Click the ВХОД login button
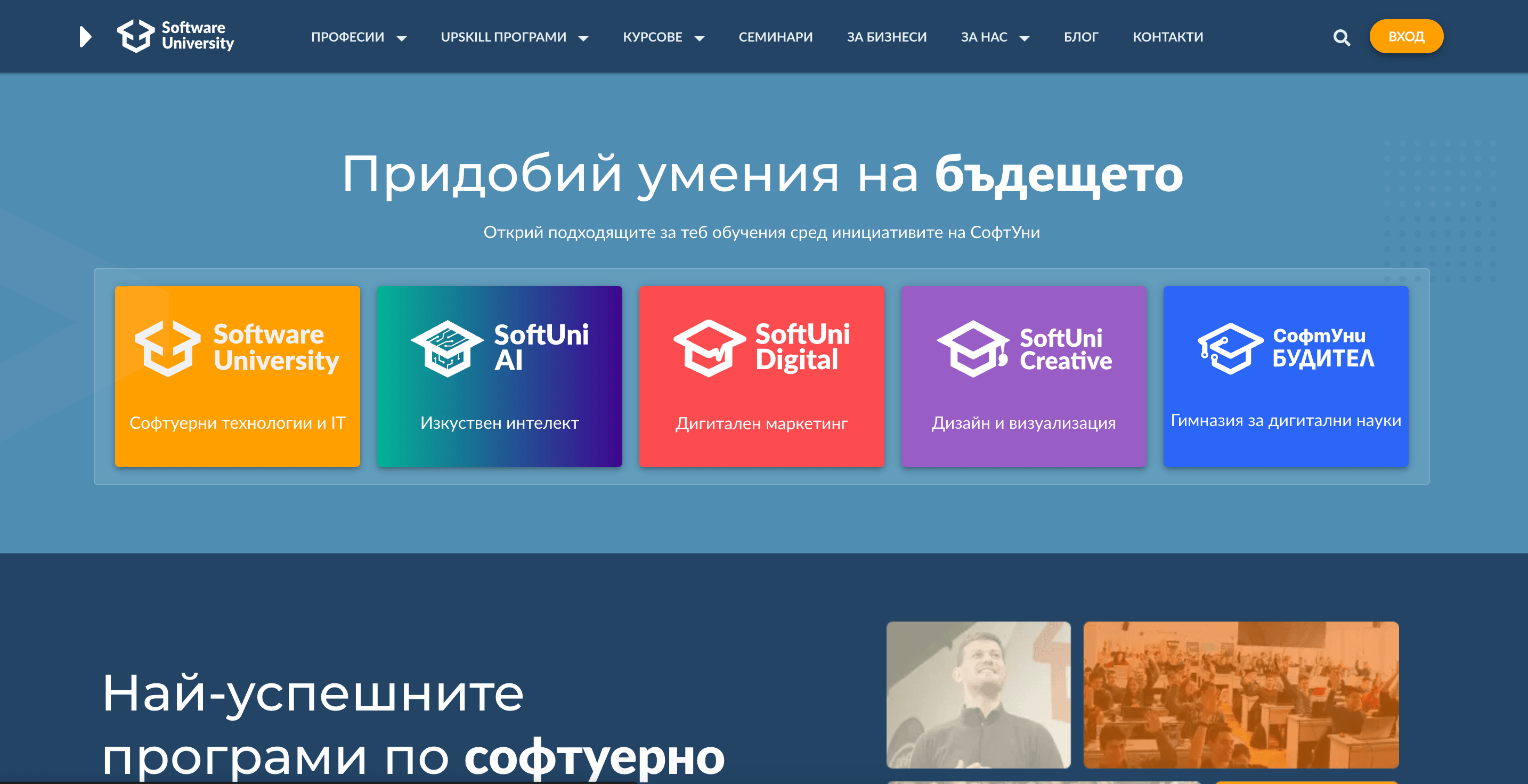 click(x=1406, y=37)
